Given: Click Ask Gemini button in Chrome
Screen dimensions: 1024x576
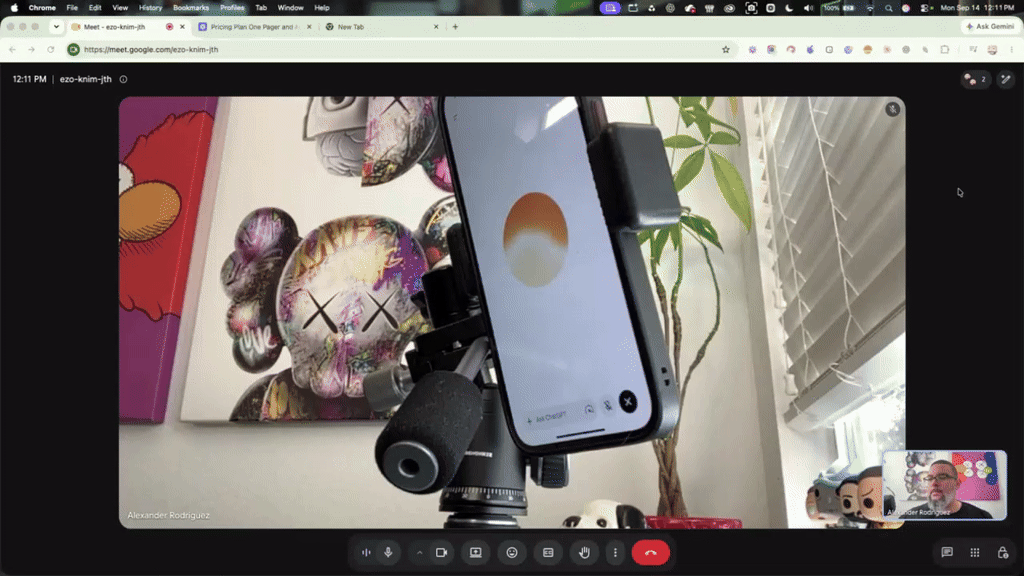Looking at the screenshot, I should click(x=991, y=27).
